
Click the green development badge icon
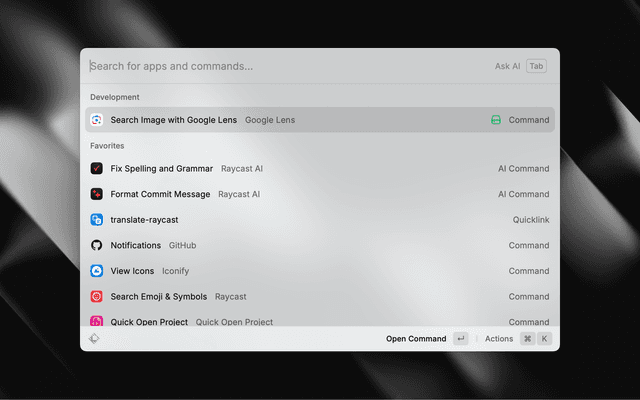496,120
